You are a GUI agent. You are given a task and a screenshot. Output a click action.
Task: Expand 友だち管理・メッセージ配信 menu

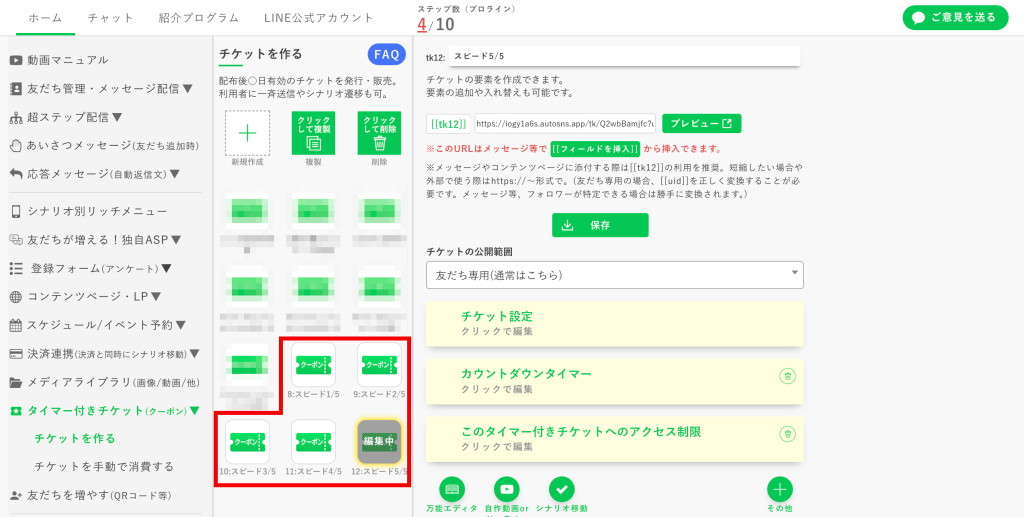(x=101, y=89)
